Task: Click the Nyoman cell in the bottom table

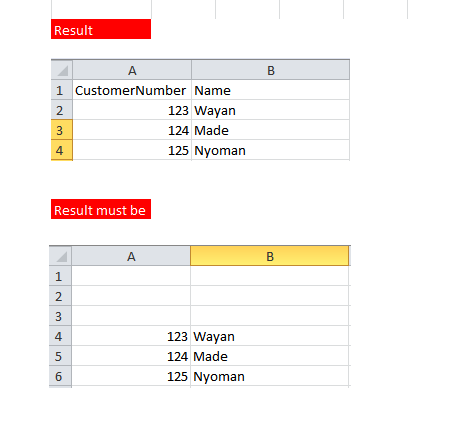Action: pyautogui.click(x=270, y=376)
